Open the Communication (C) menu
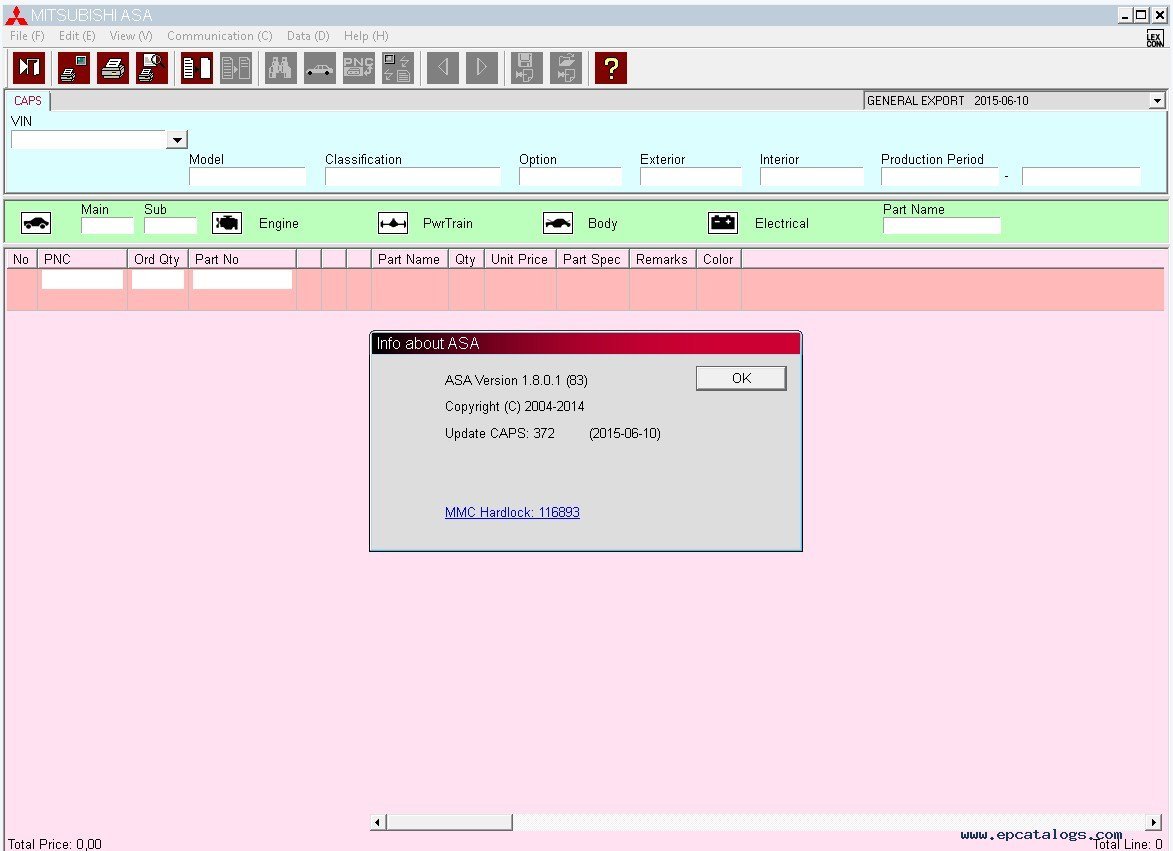The height and width of the screenshot is (851, 1173). (220, 36)
